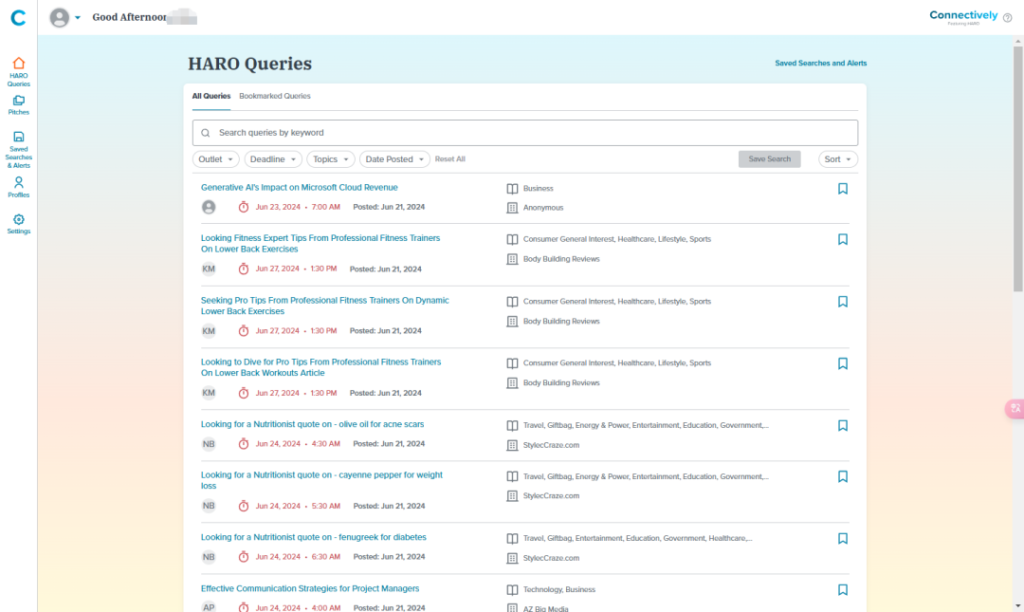Click the Technology, Business topics text
This screenshot has width=1024, height=612.
pyautogui.click(x=559, y=590)
